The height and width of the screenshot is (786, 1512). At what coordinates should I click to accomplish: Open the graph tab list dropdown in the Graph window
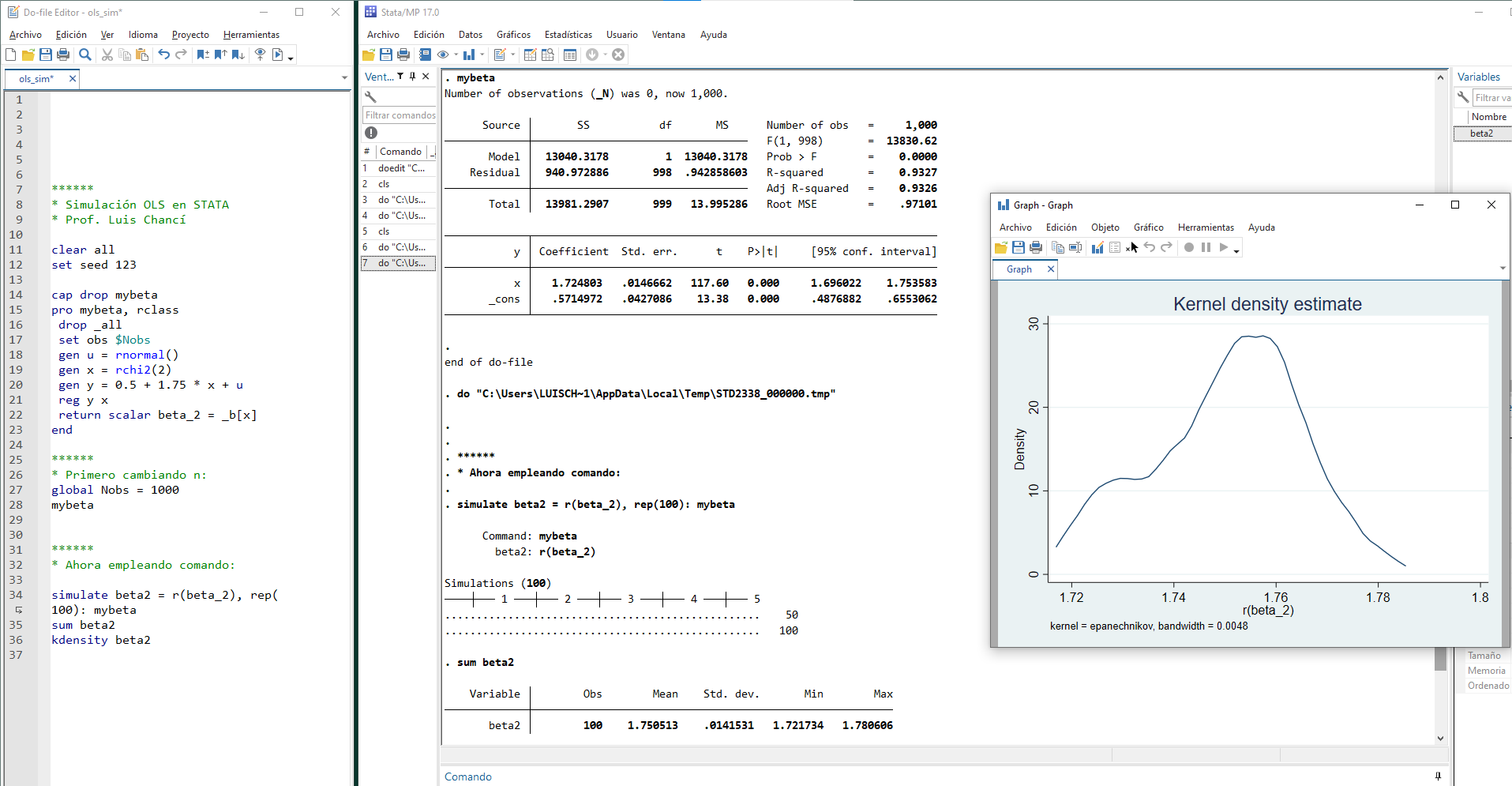[x=1503, y=269]
